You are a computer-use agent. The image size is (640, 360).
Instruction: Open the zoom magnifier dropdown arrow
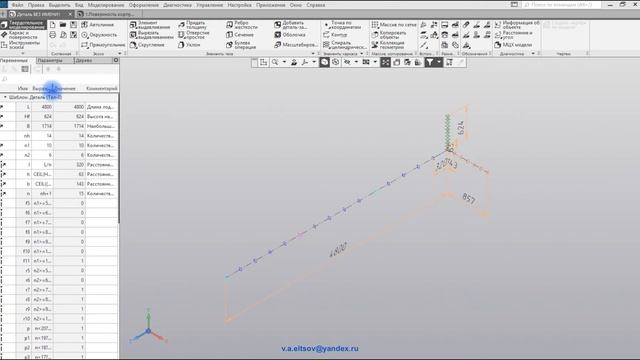[x=284, y=62]
